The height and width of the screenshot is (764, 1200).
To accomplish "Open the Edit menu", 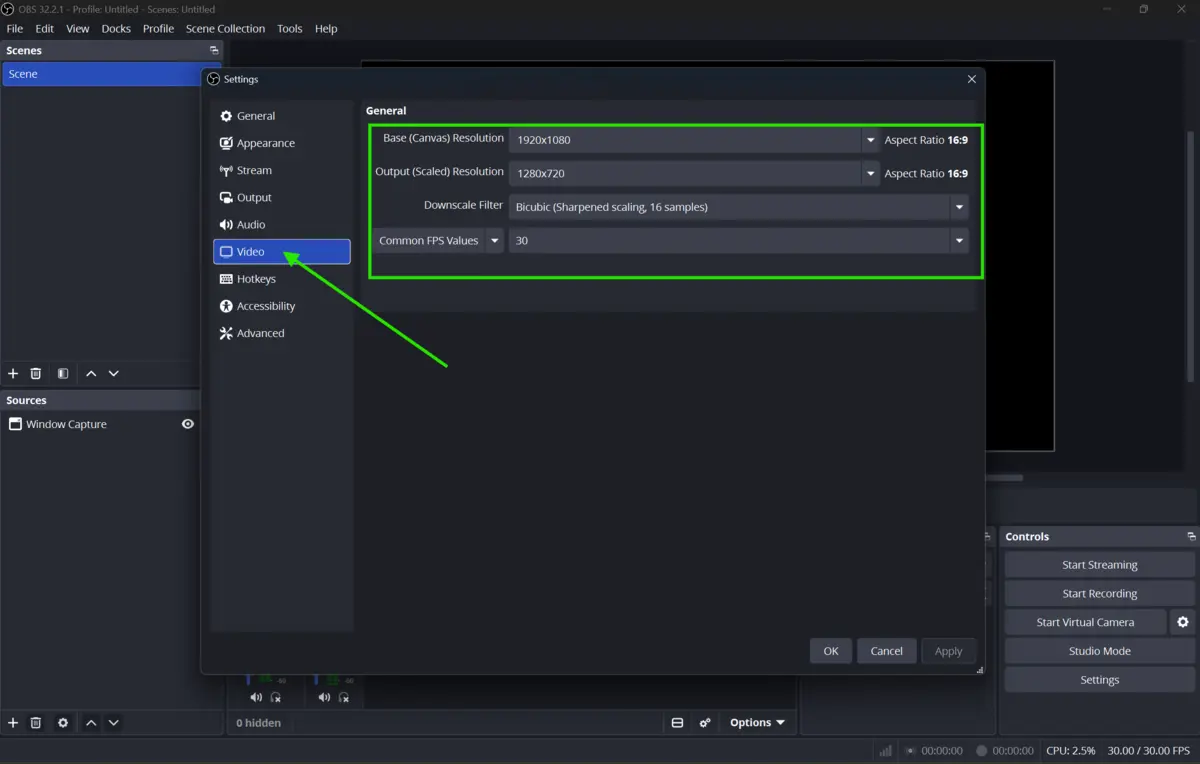I will tap(45, 28).
